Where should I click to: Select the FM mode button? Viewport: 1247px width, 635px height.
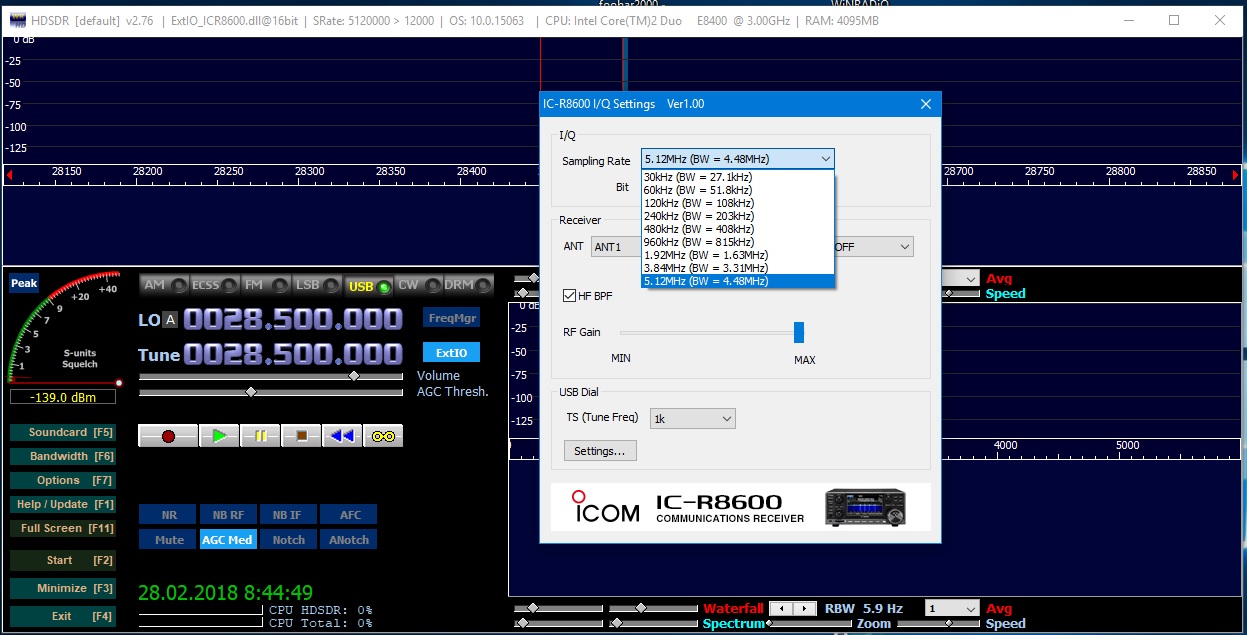point(267,285)
